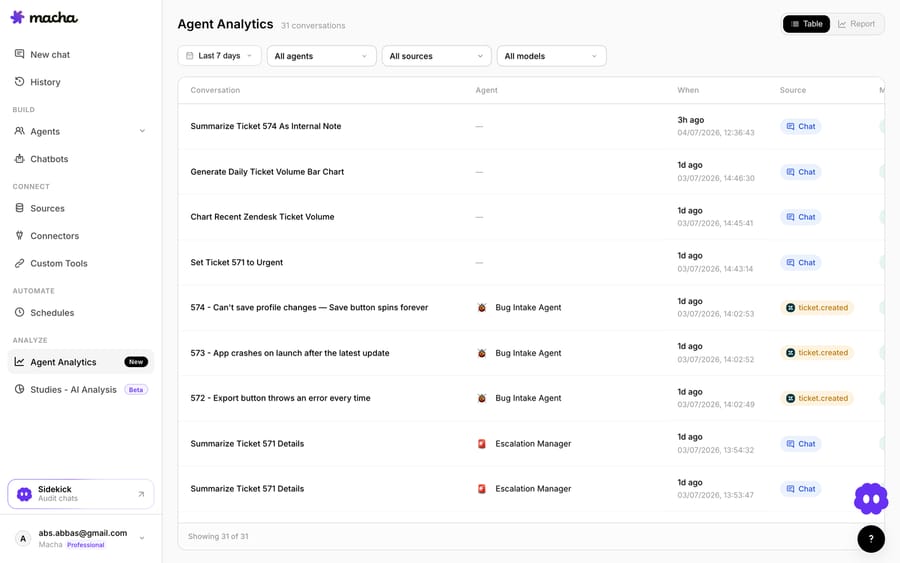
Task: Click the Beta badge on Studies
Action: [x=136, y=390]
